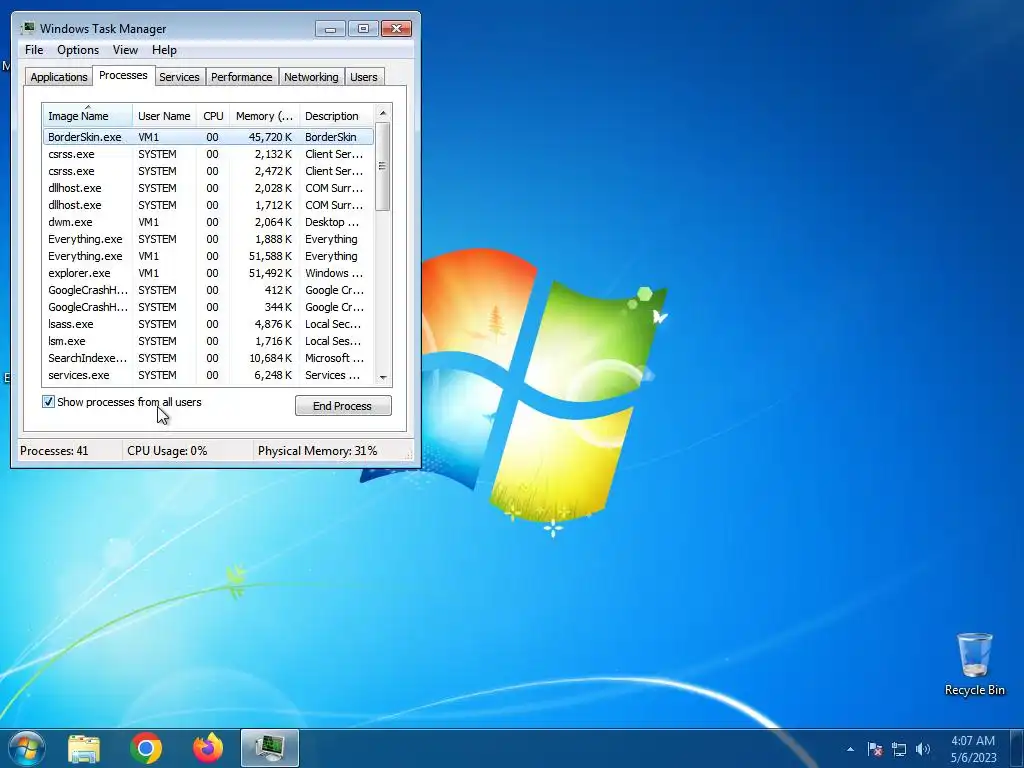Select GoogleCrashH... using 344 K

point(208,307)
